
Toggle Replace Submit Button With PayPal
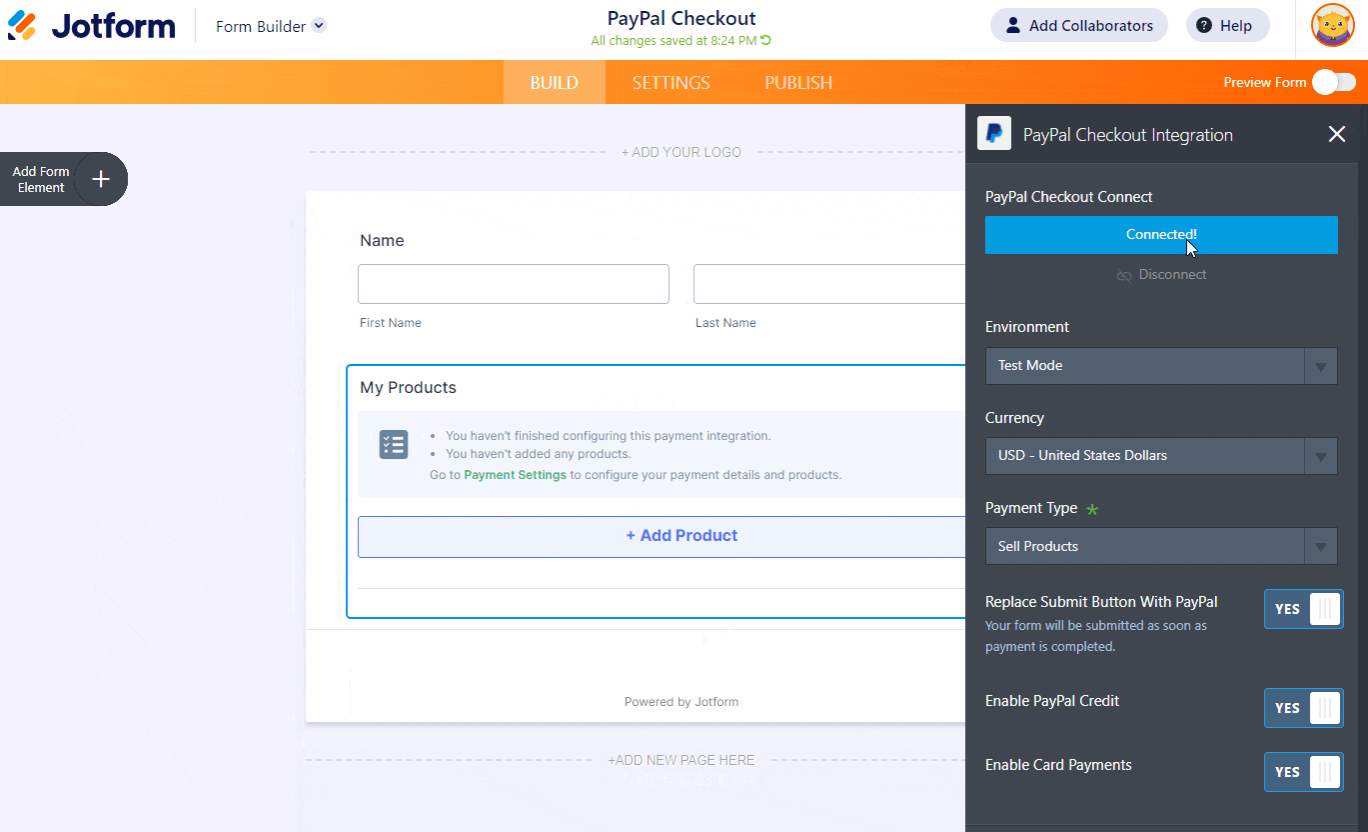pos(1303,609)
